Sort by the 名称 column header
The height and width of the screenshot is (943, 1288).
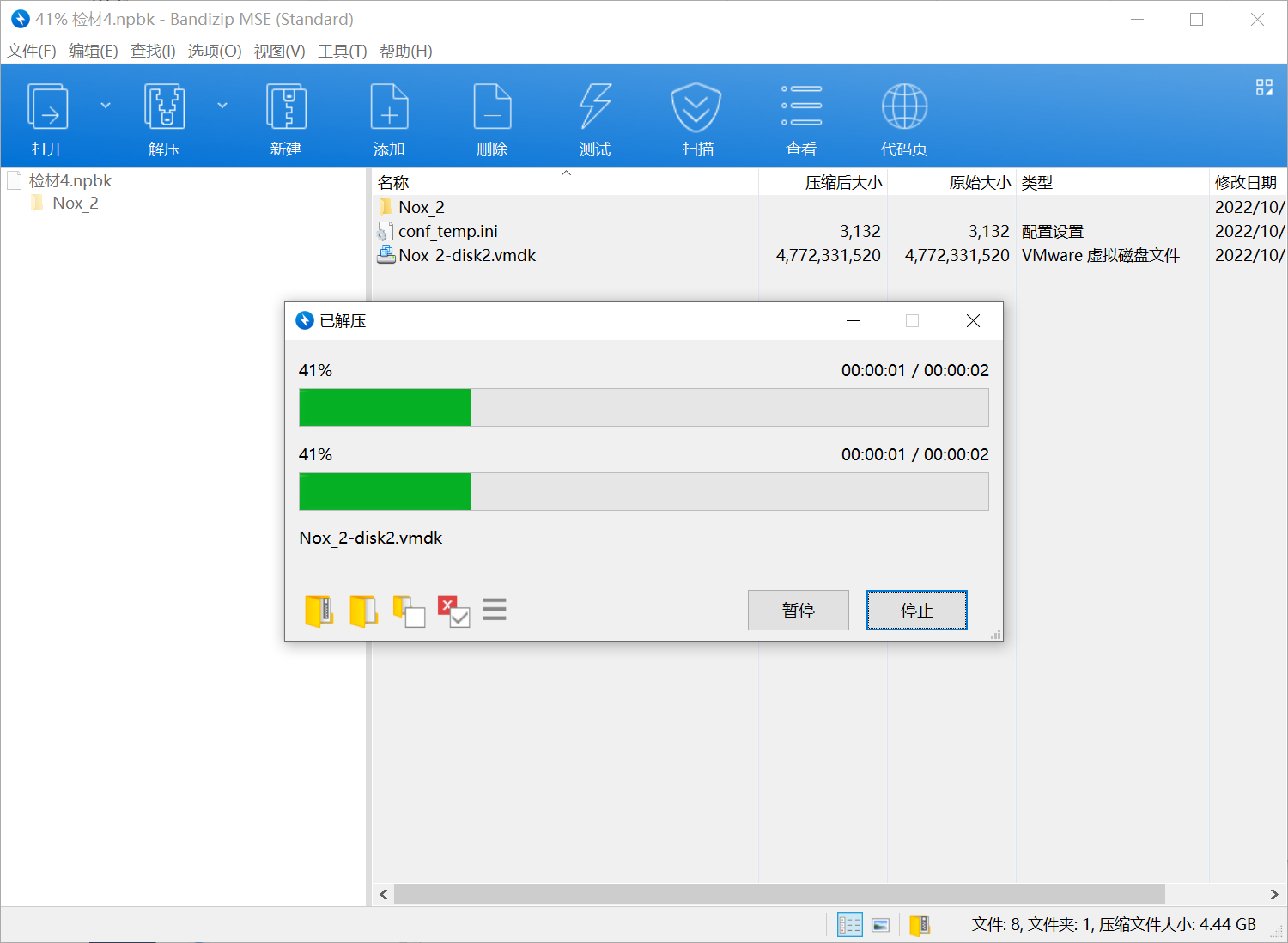[565, 182]
